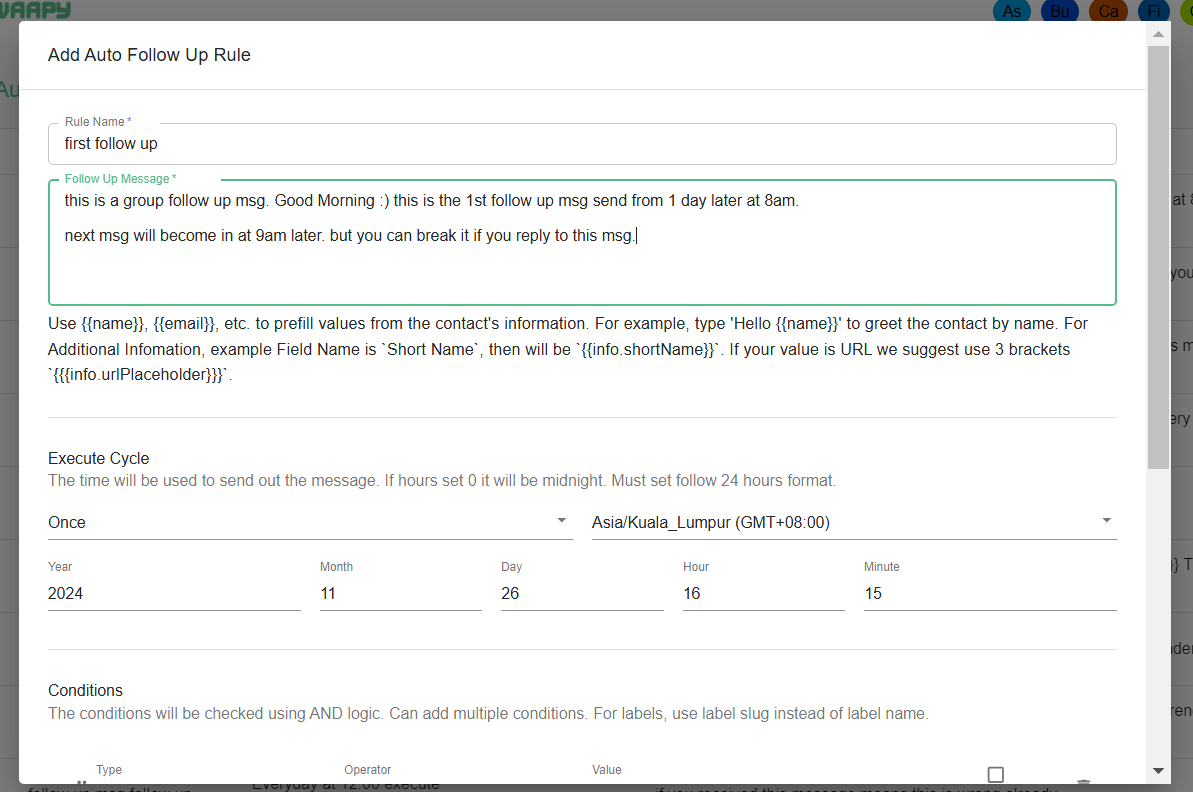Click the Minute field showing 15
This screenshot has width=1193, height=792.
pyautogui.click(x=989, y=593)
